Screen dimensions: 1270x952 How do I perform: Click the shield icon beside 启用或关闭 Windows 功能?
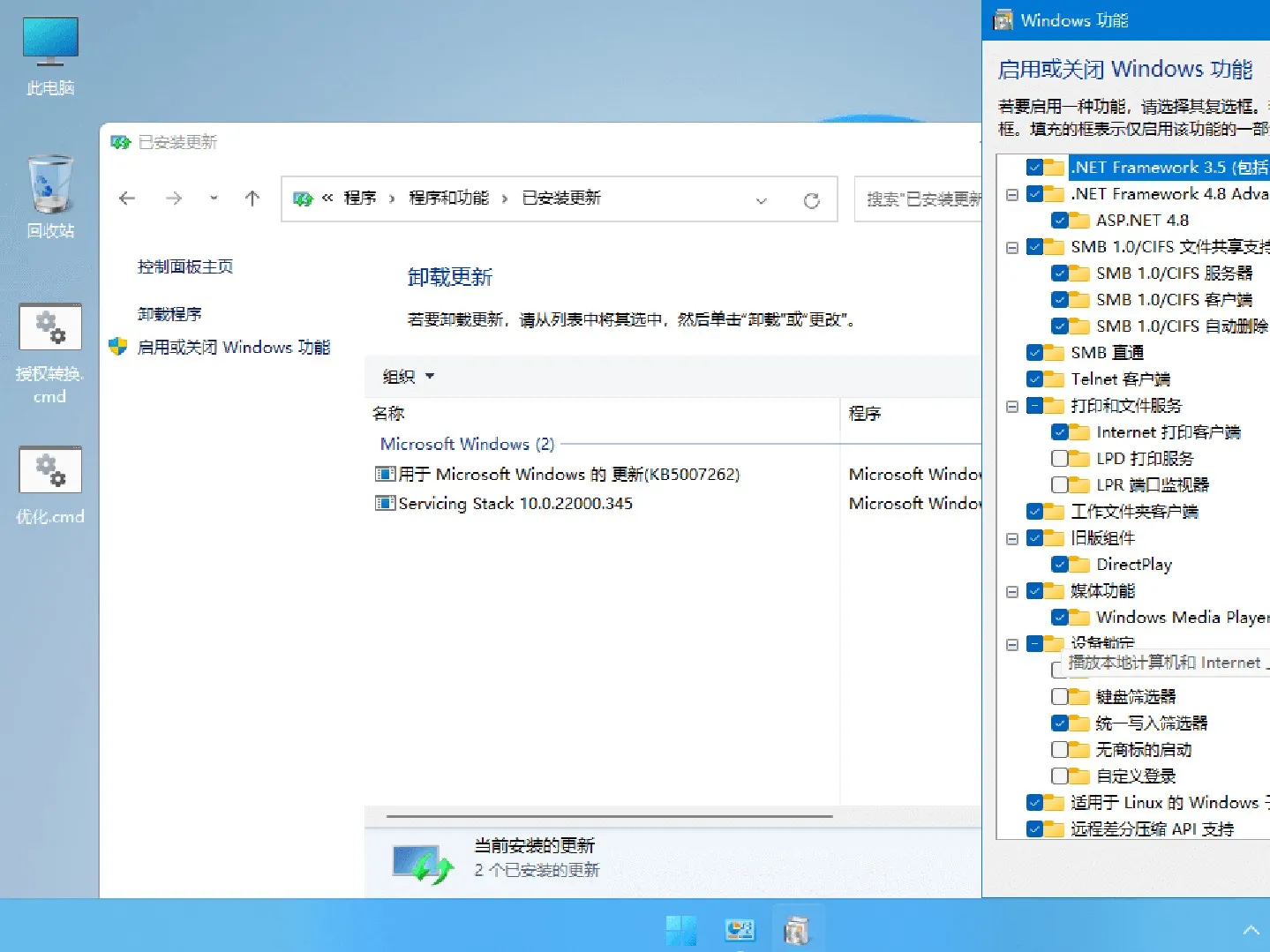tap(116, 347)
